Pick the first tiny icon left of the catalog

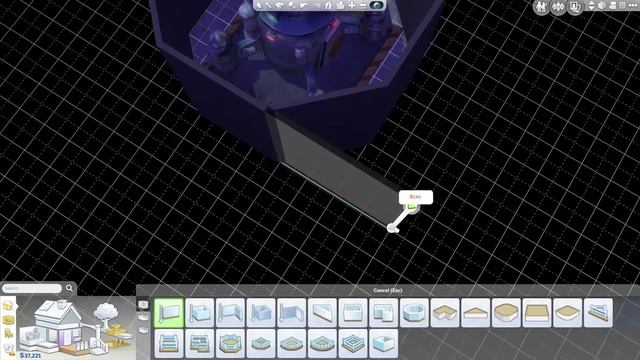click(x=143, y=304)
